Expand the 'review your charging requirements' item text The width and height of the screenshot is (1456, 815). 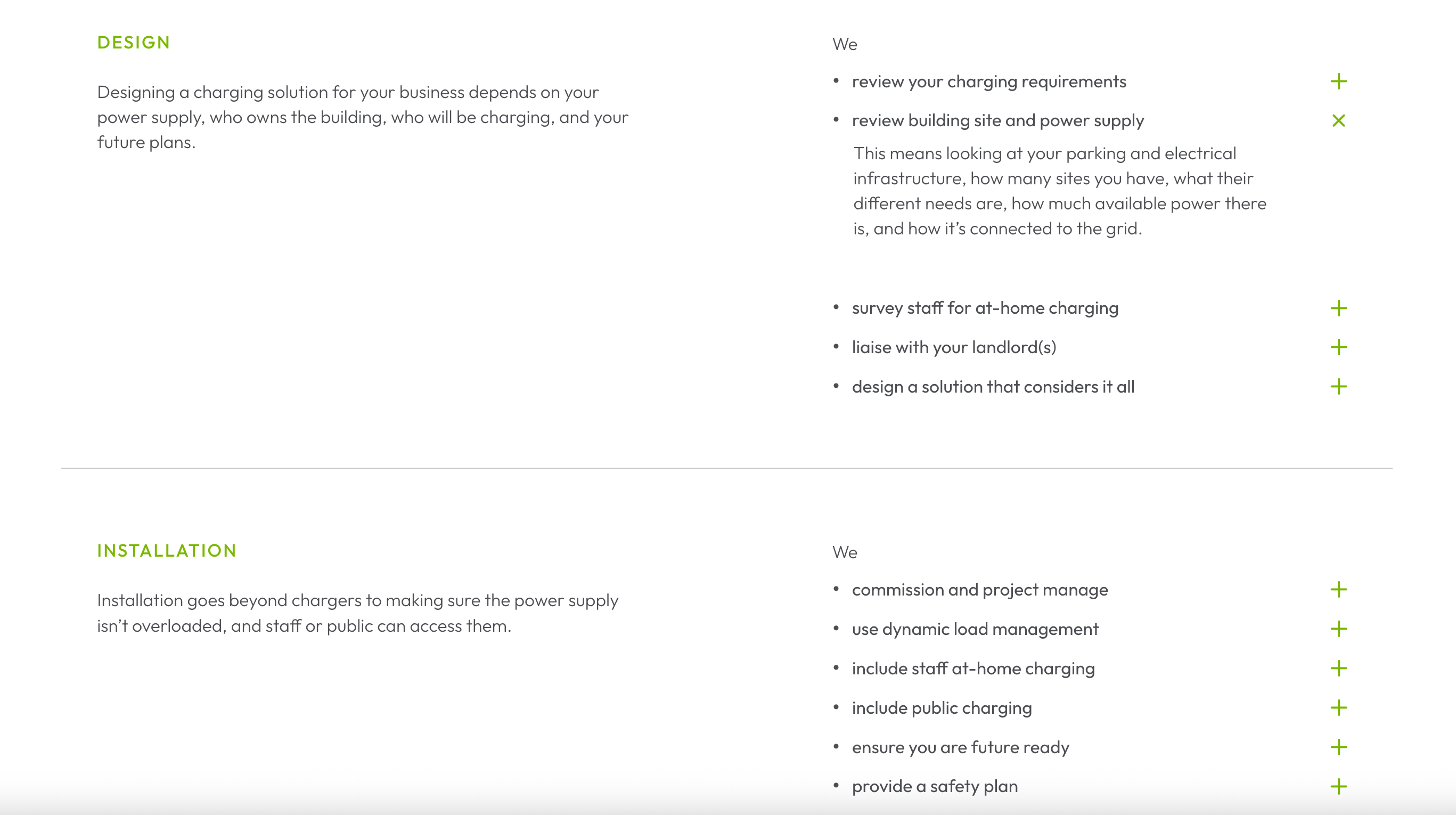[x=988, y=81]
